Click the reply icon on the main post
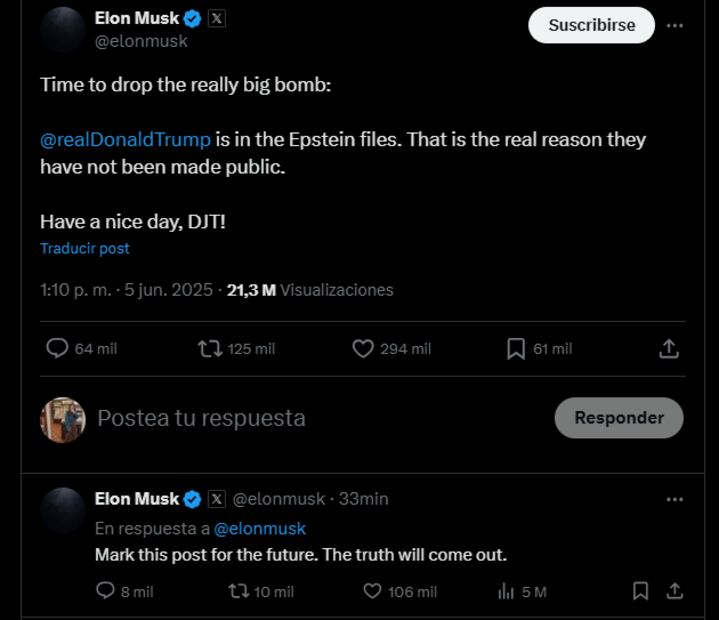 coord(58,348)
